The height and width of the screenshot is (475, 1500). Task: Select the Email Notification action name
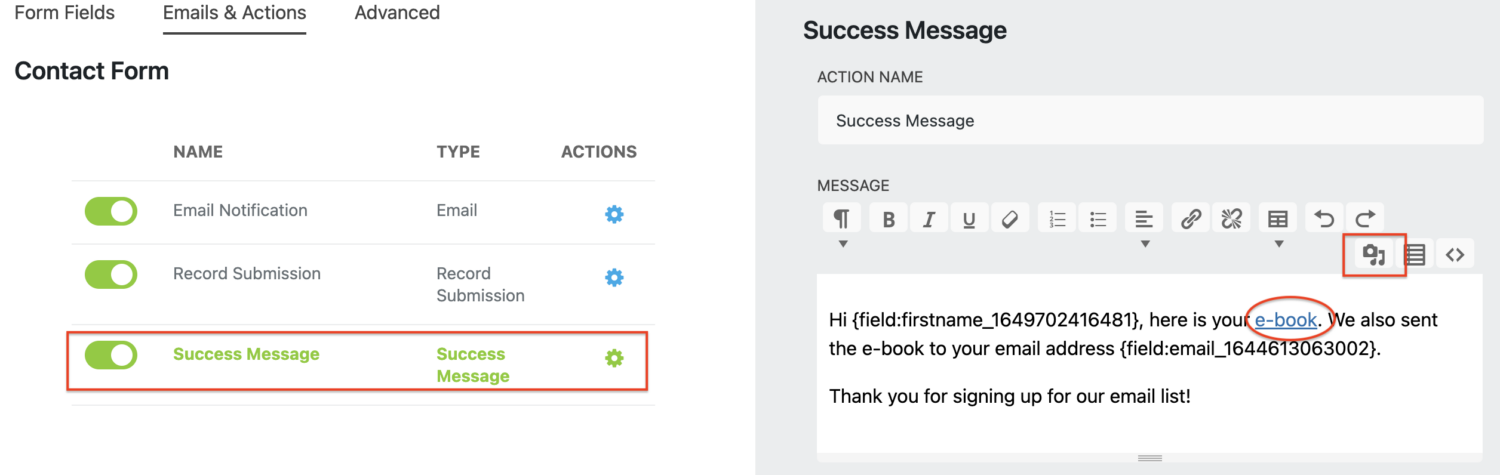point(240,210)
